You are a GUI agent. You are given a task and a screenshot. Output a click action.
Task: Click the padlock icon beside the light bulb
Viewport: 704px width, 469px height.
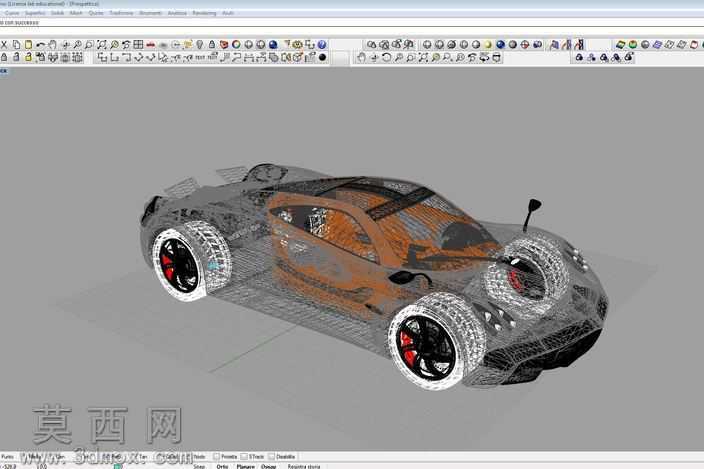(212, 44)
